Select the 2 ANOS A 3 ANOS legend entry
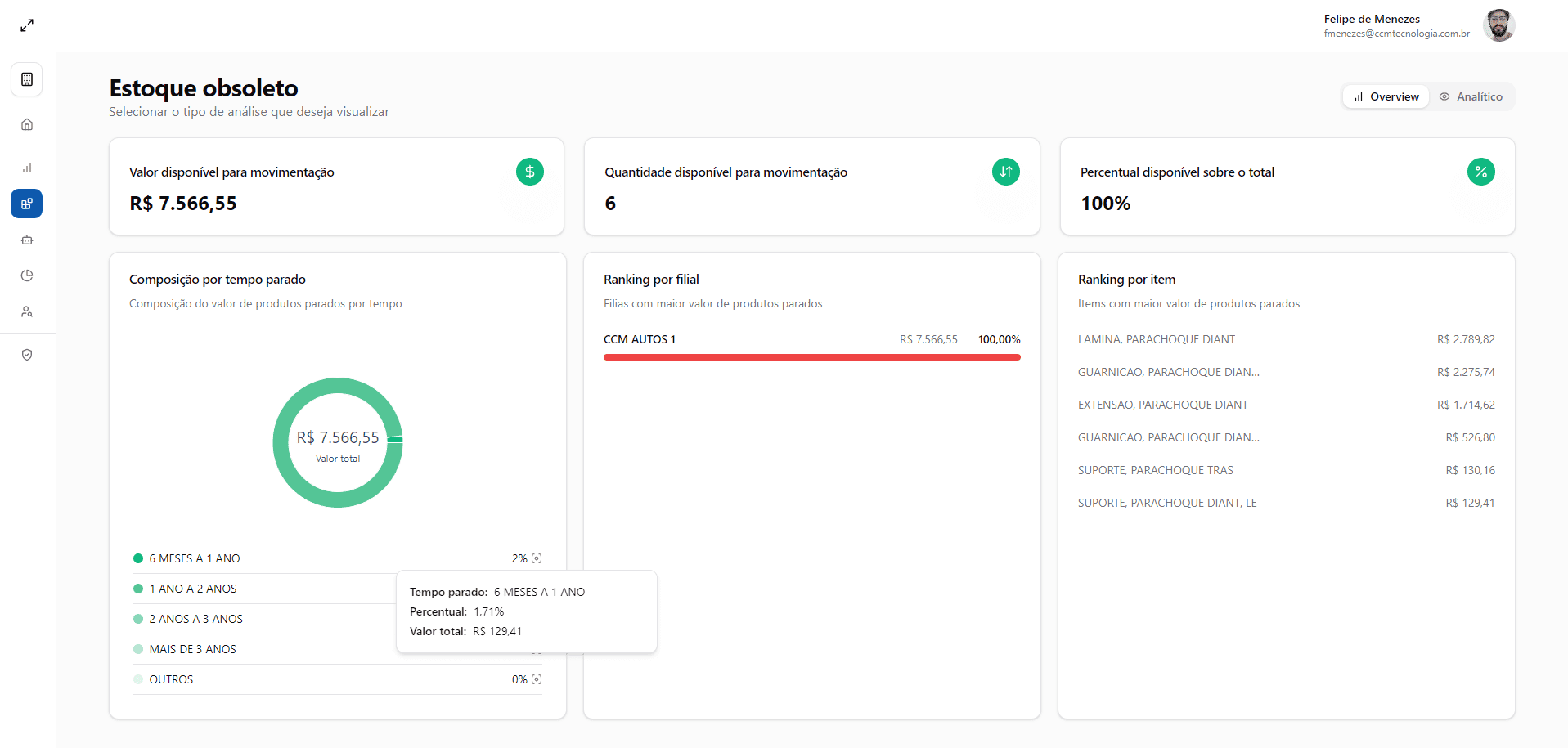 click(x=195, y=619)
